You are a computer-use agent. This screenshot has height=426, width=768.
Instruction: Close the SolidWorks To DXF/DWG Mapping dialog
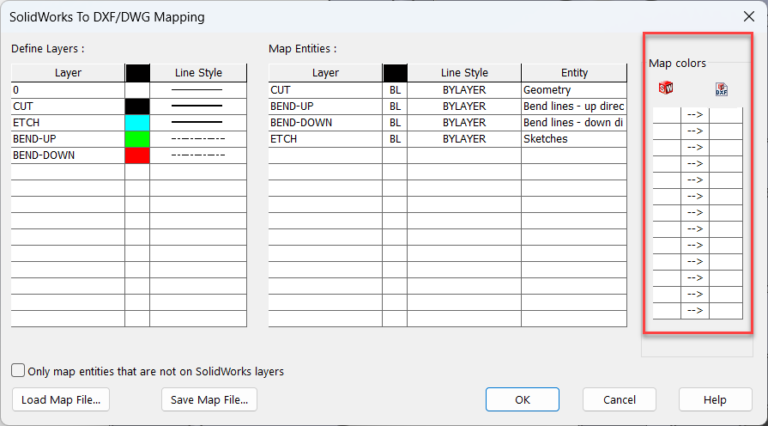749,17
